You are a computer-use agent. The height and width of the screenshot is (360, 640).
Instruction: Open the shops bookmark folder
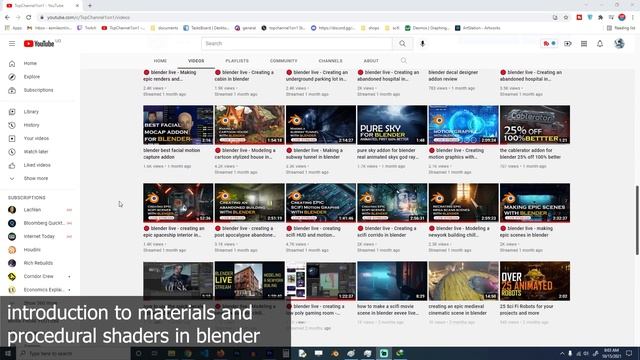coord(370,28)
